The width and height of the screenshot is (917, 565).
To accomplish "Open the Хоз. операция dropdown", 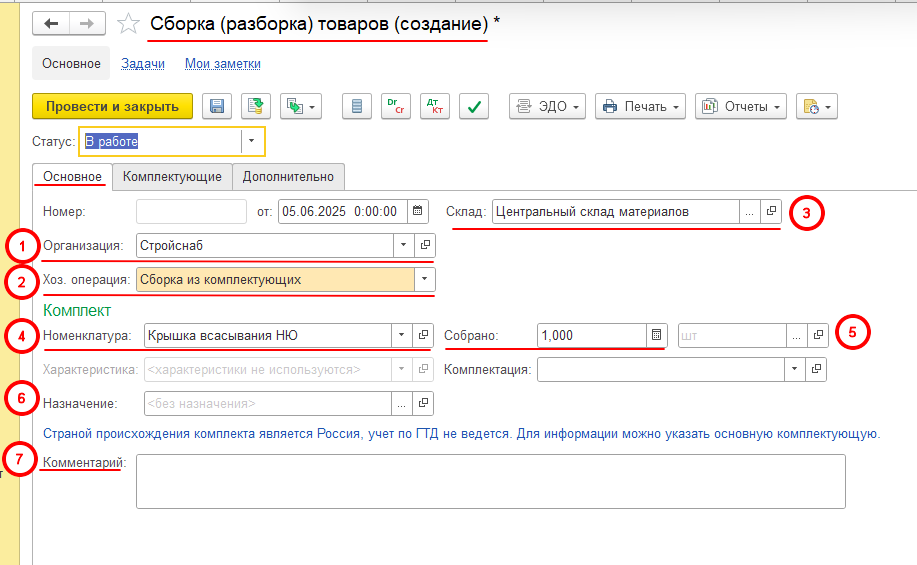I will [x=426, y=279].
